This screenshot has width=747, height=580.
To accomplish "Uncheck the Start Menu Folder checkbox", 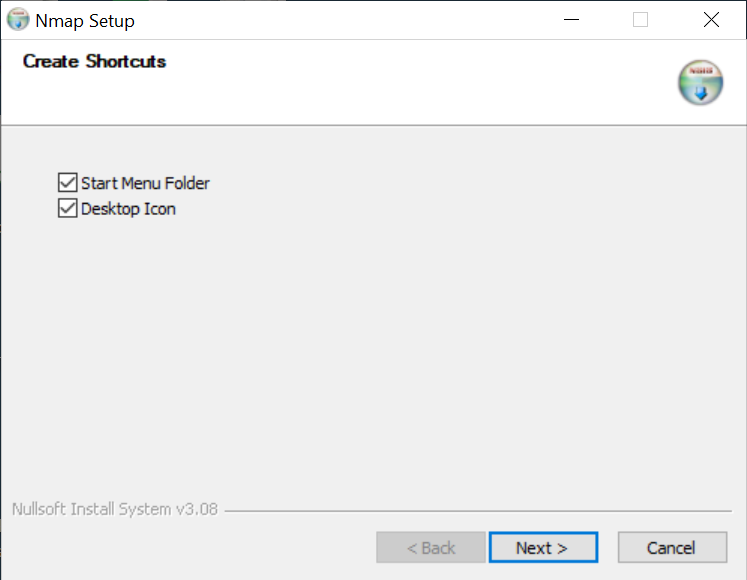I will coord(67,183).
